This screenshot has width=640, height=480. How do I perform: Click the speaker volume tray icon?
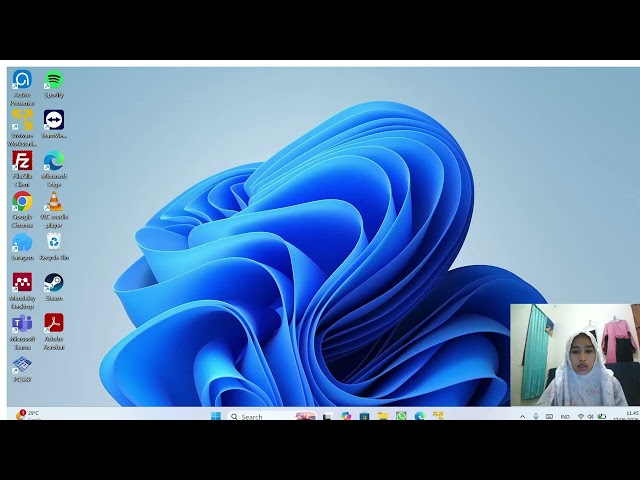tap(590, 416)
